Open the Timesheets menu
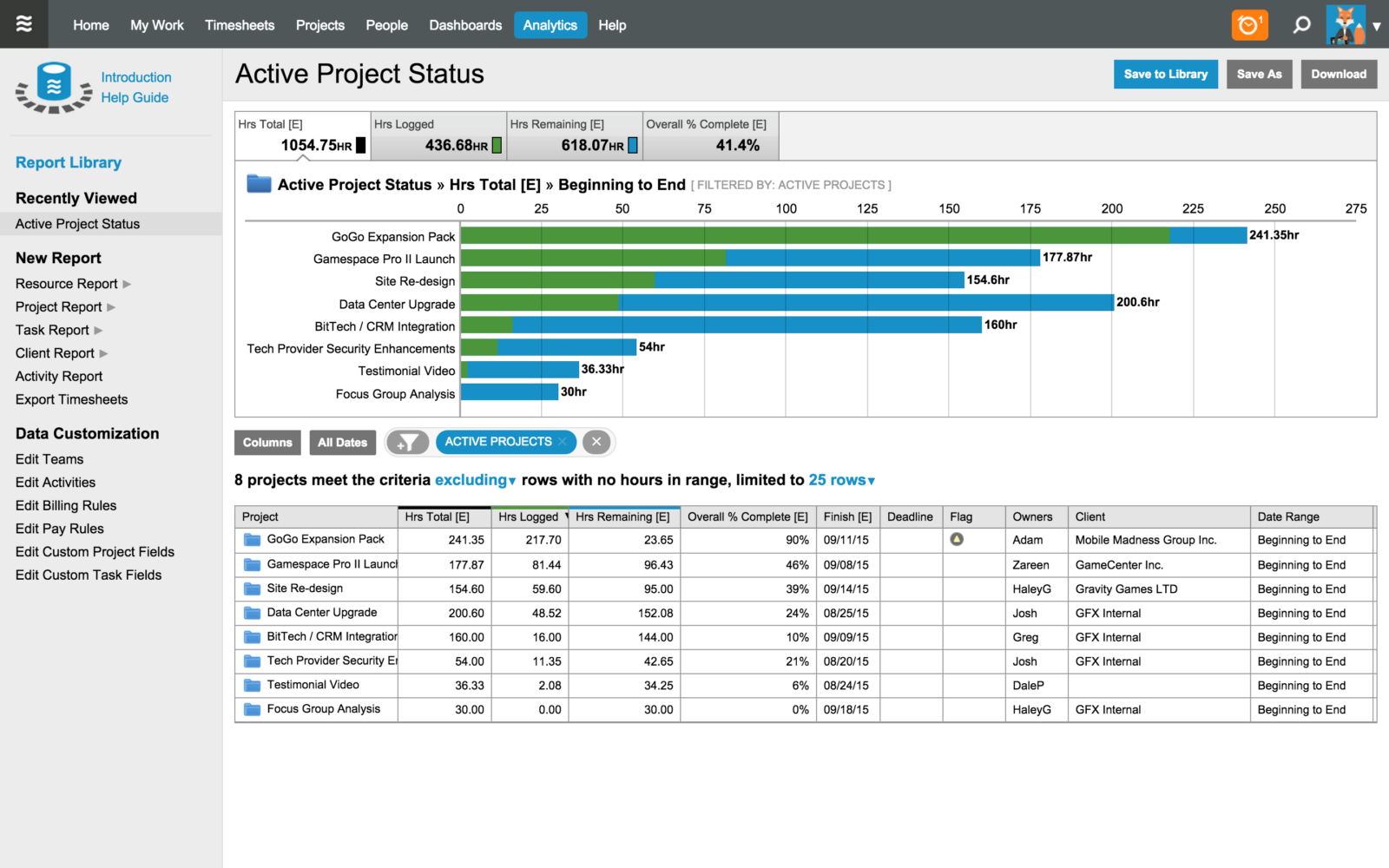 point(240,25)
